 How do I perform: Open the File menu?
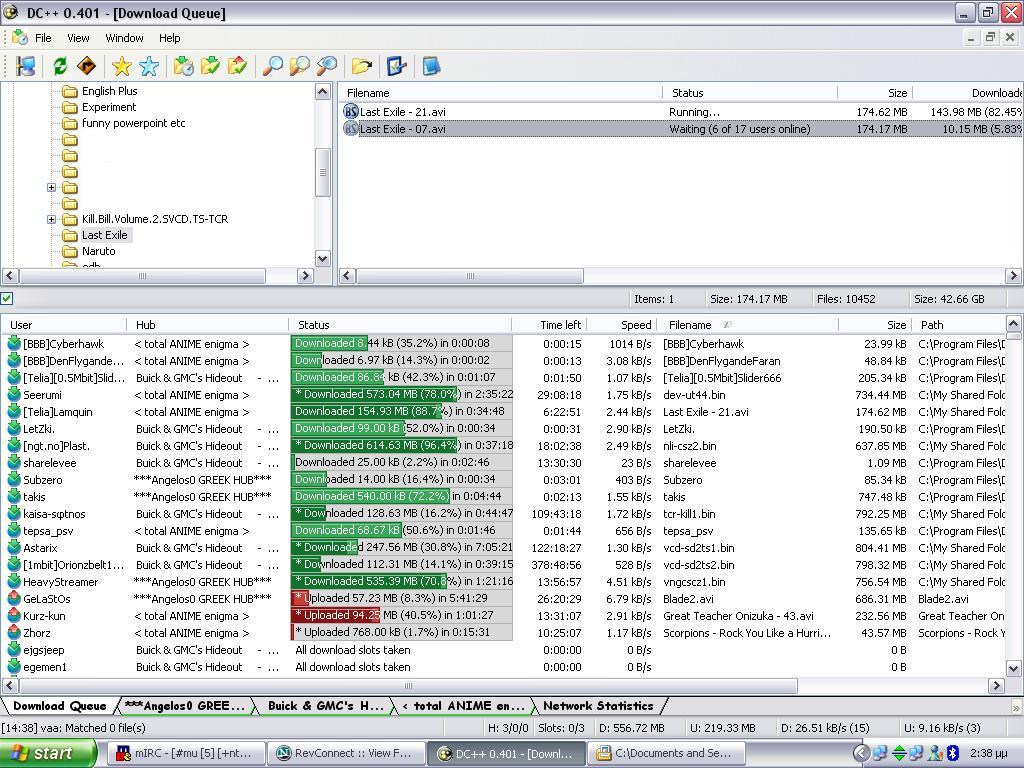click(43, 38)
